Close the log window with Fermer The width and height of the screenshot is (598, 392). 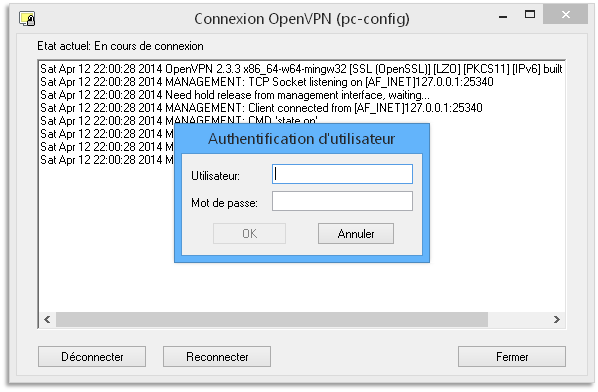[x=512, y=357]
